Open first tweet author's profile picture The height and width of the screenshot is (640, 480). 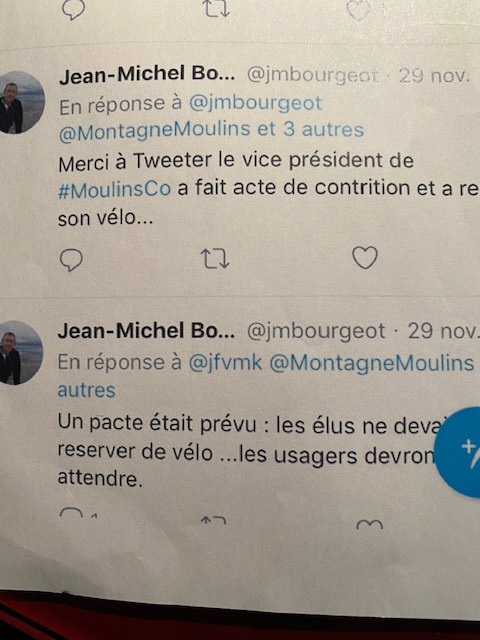tap(20, 102)
